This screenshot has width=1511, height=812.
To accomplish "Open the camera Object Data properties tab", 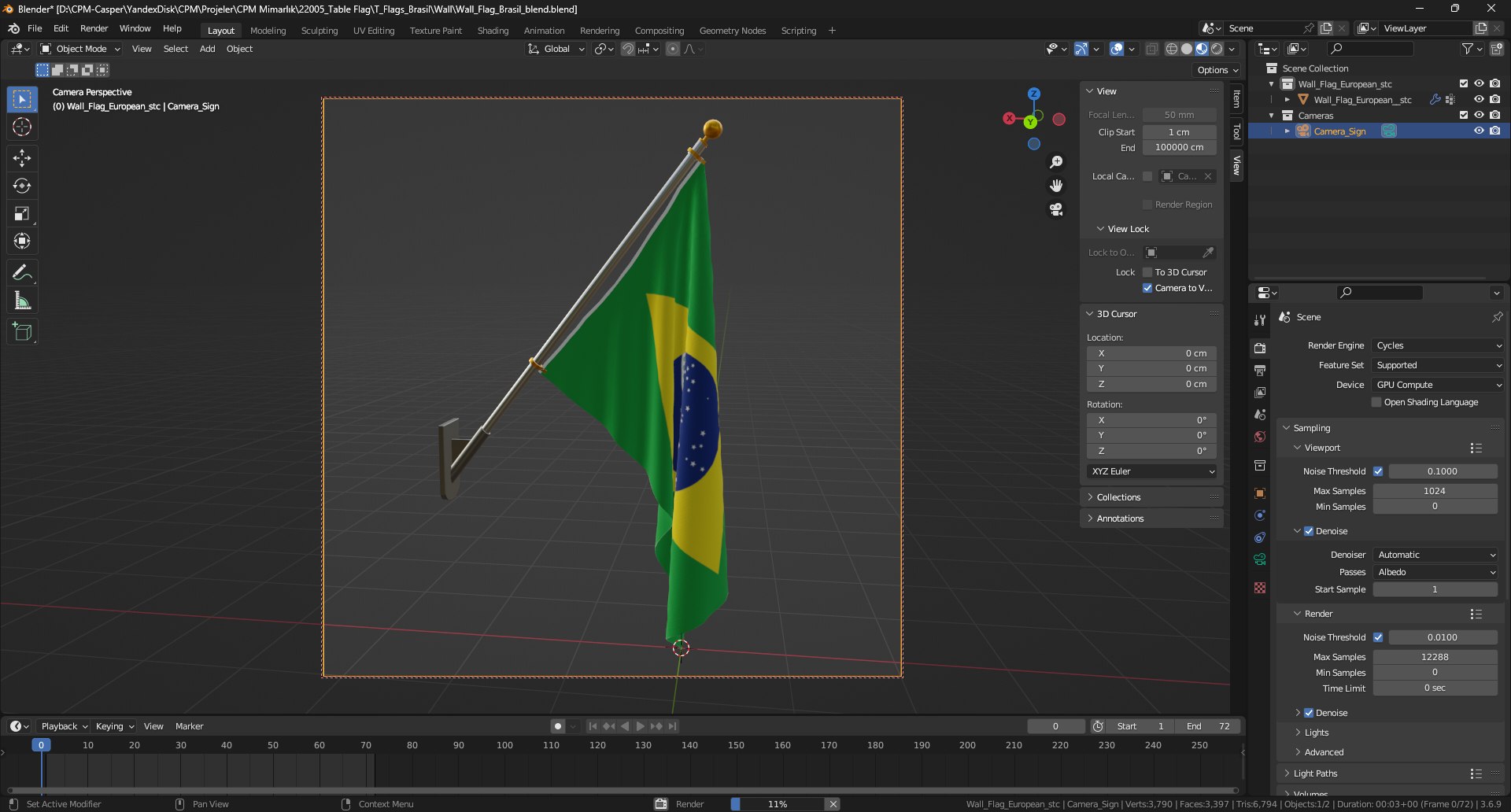I will (1260, 559).
